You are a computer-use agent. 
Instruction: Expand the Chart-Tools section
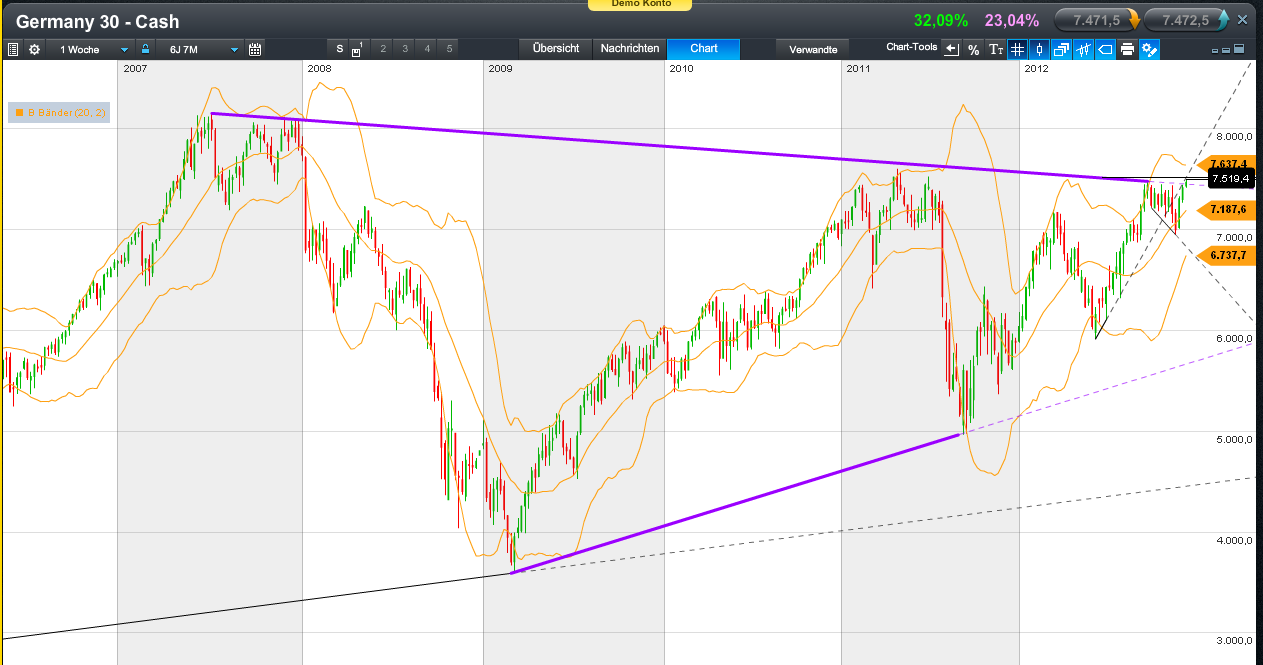point(912,48)
